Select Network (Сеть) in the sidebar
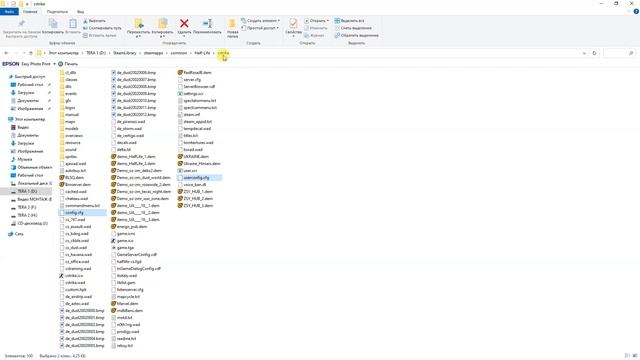The height and width of the screenshot is (360, 640). pos(19,234)
